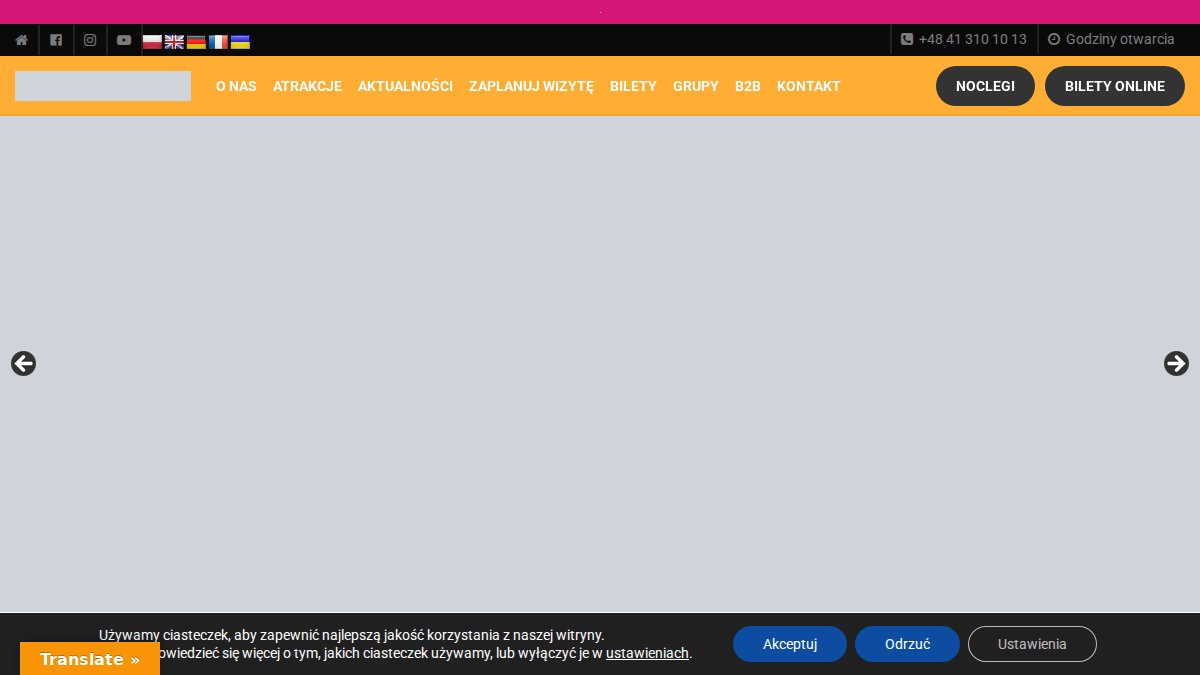
Task: Switch language to English flag
Action: [x=174, y=42]
